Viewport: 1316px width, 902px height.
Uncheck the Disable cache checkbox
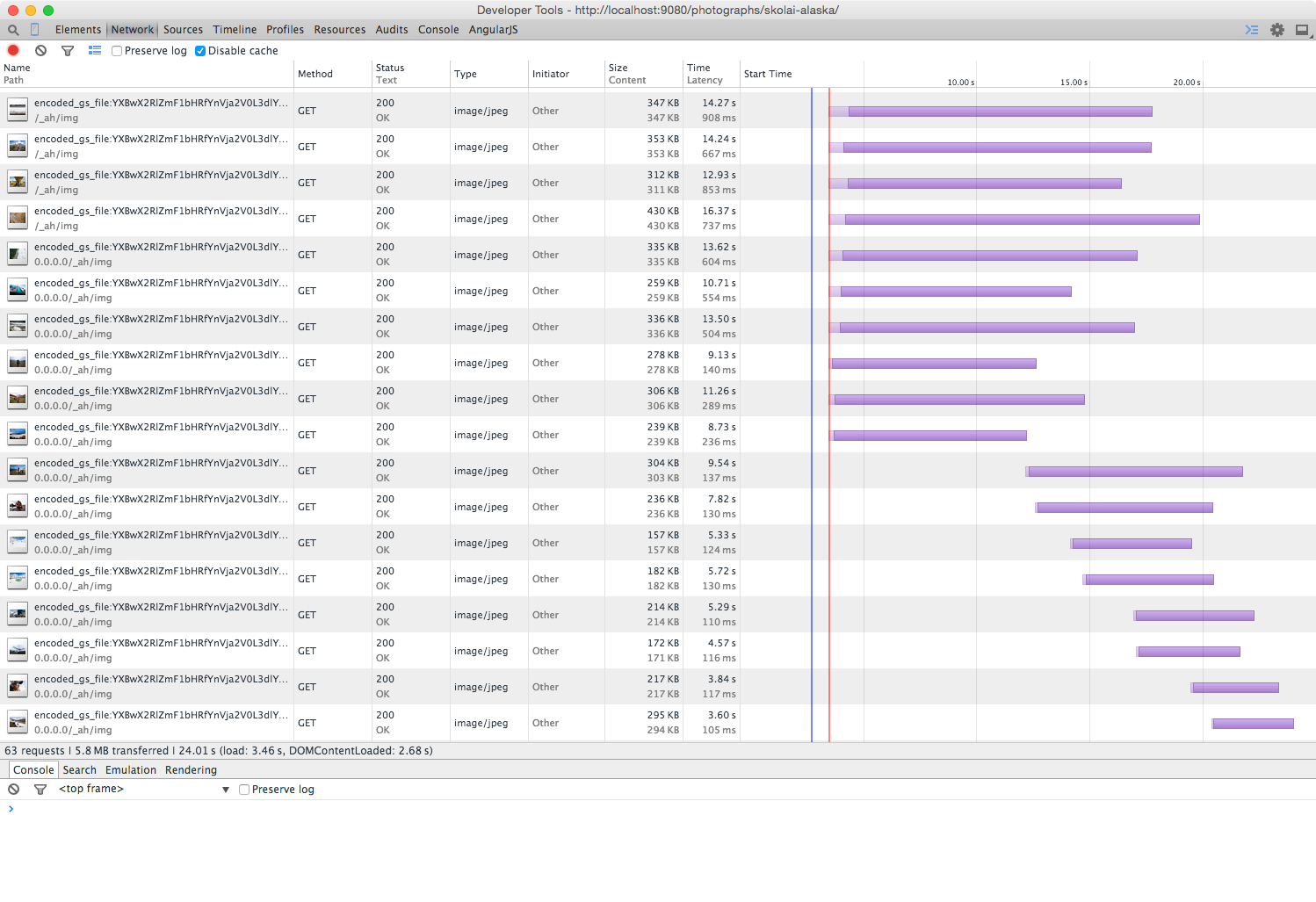[200, 51]
